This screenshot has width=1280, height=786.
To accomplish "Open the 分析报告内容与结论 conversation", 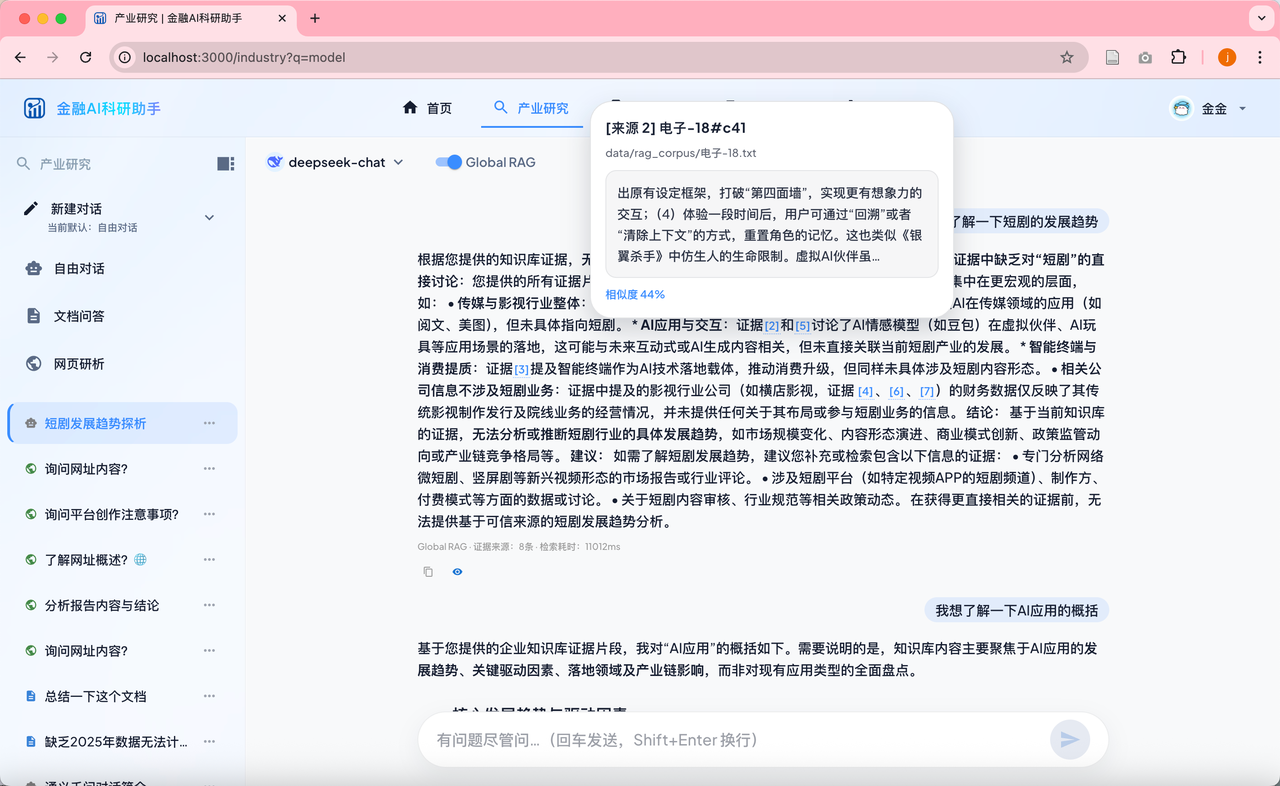I will (x=102, y=605).
